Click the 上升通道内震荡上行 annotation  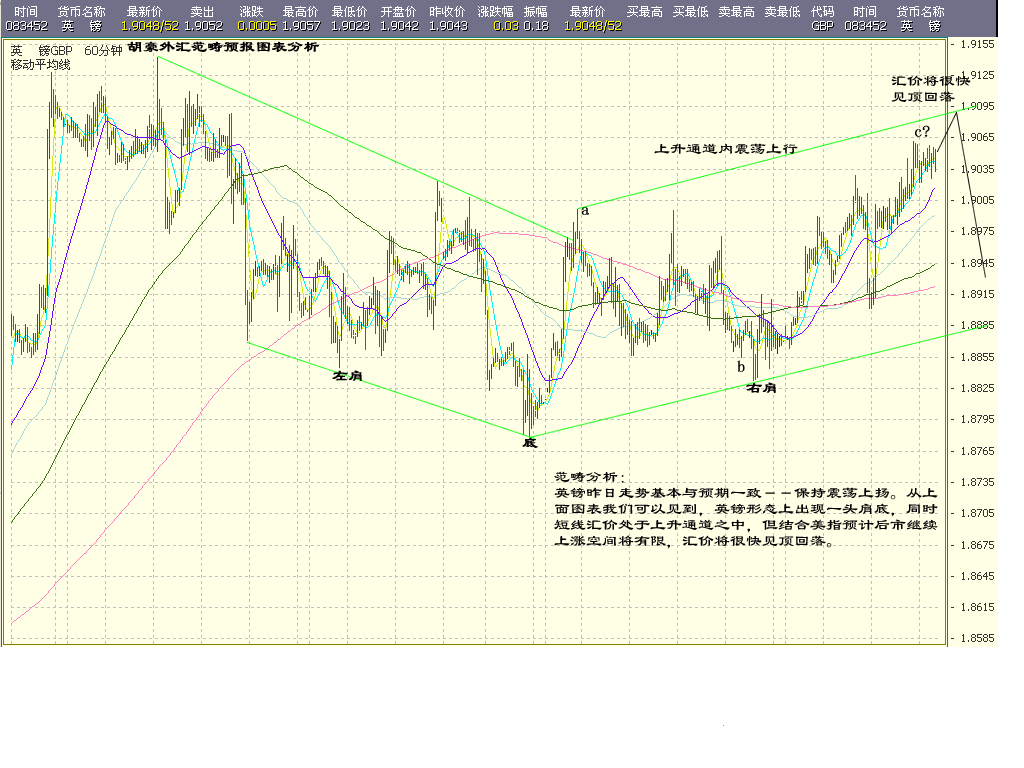pos(726,149)
